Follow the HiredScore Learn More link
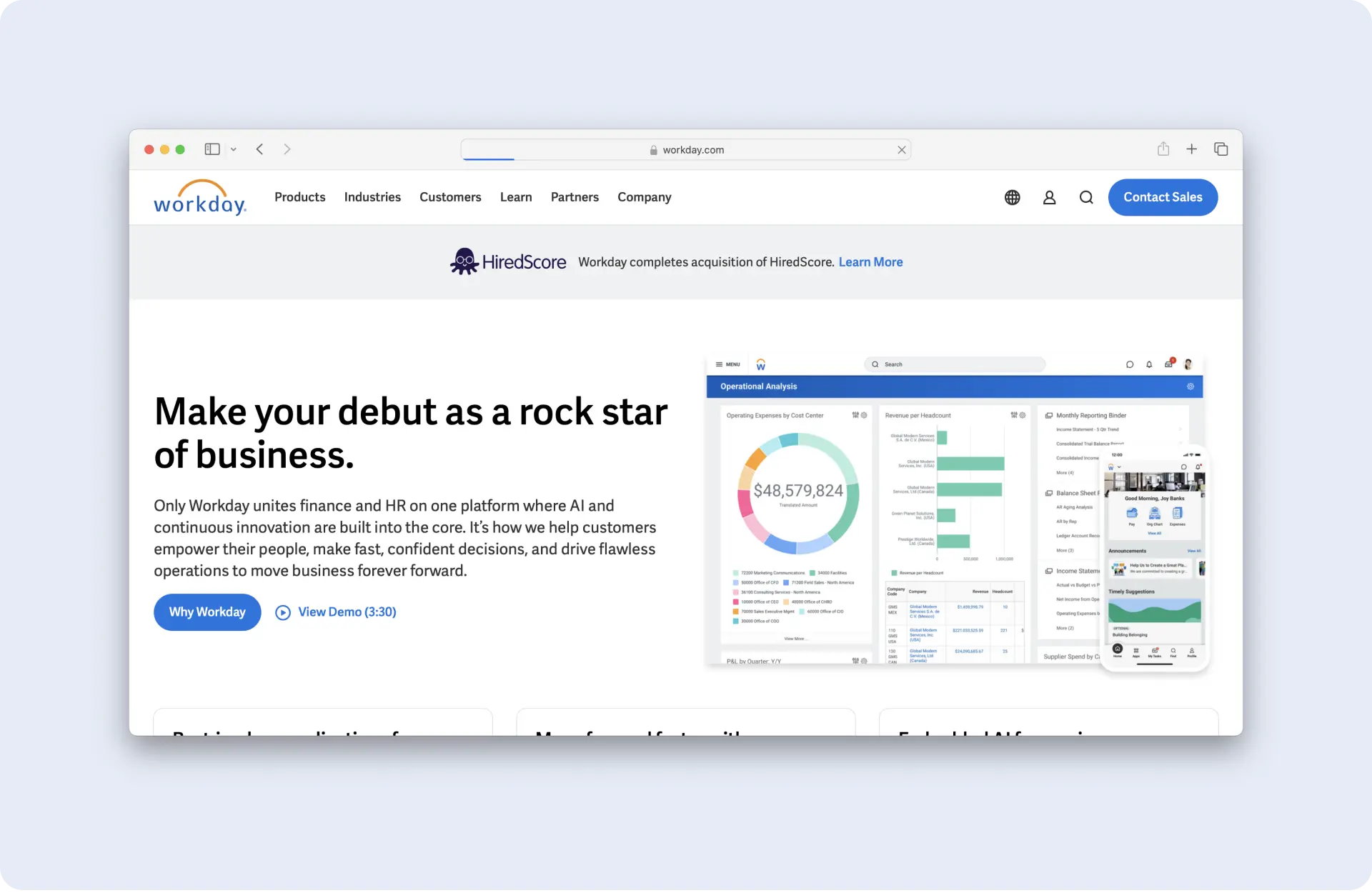 coord(870,262)
